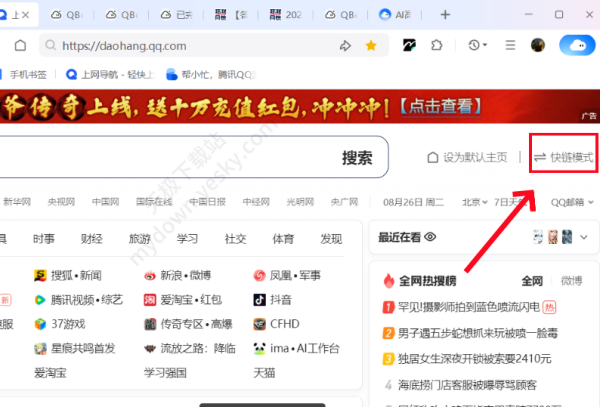Switch hot list to 微博
Image resolution: width=600 pixels, height=407 pixels.
[x=571, y=280]
